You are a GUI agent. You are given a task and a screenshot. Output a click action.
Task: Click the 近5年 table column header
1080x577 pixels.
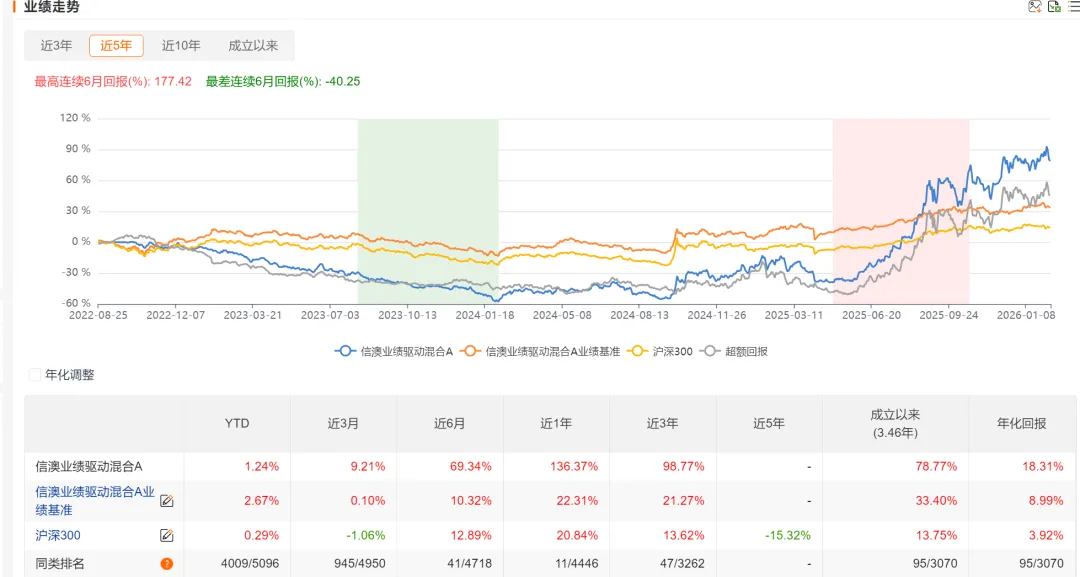769,423
